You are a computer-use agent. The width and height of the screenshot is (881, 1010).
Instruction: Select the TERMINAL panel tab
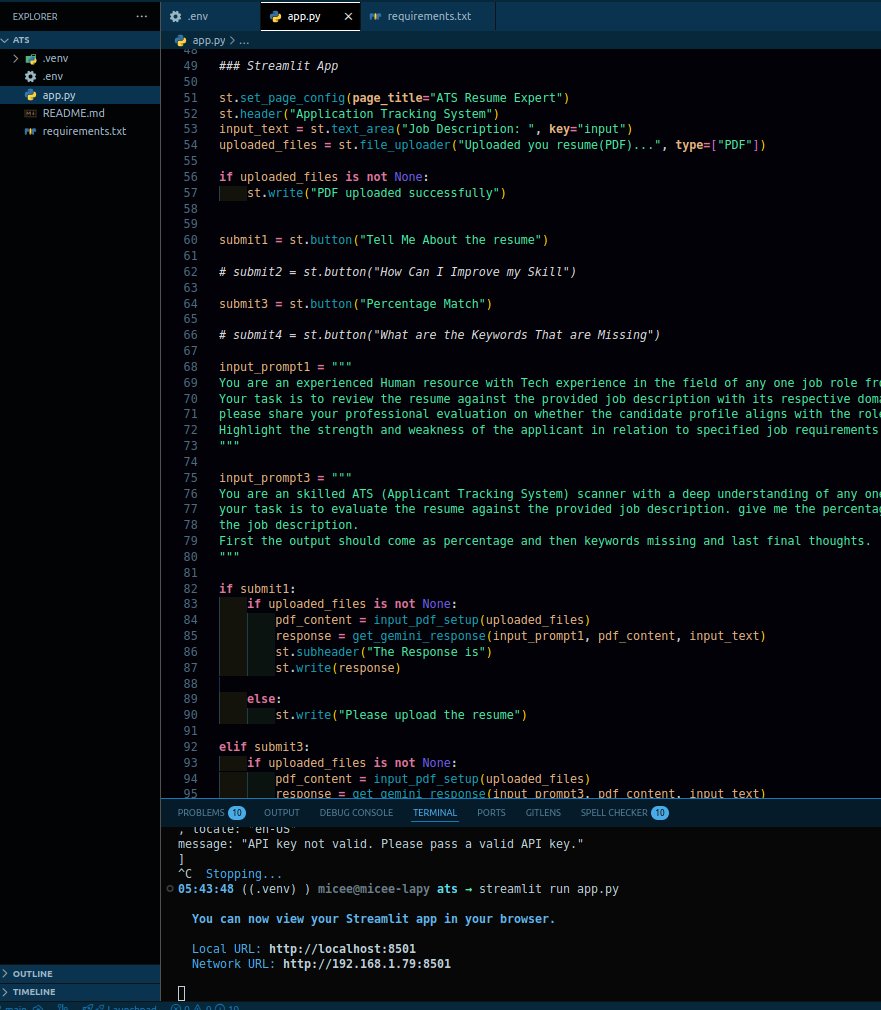435,813
